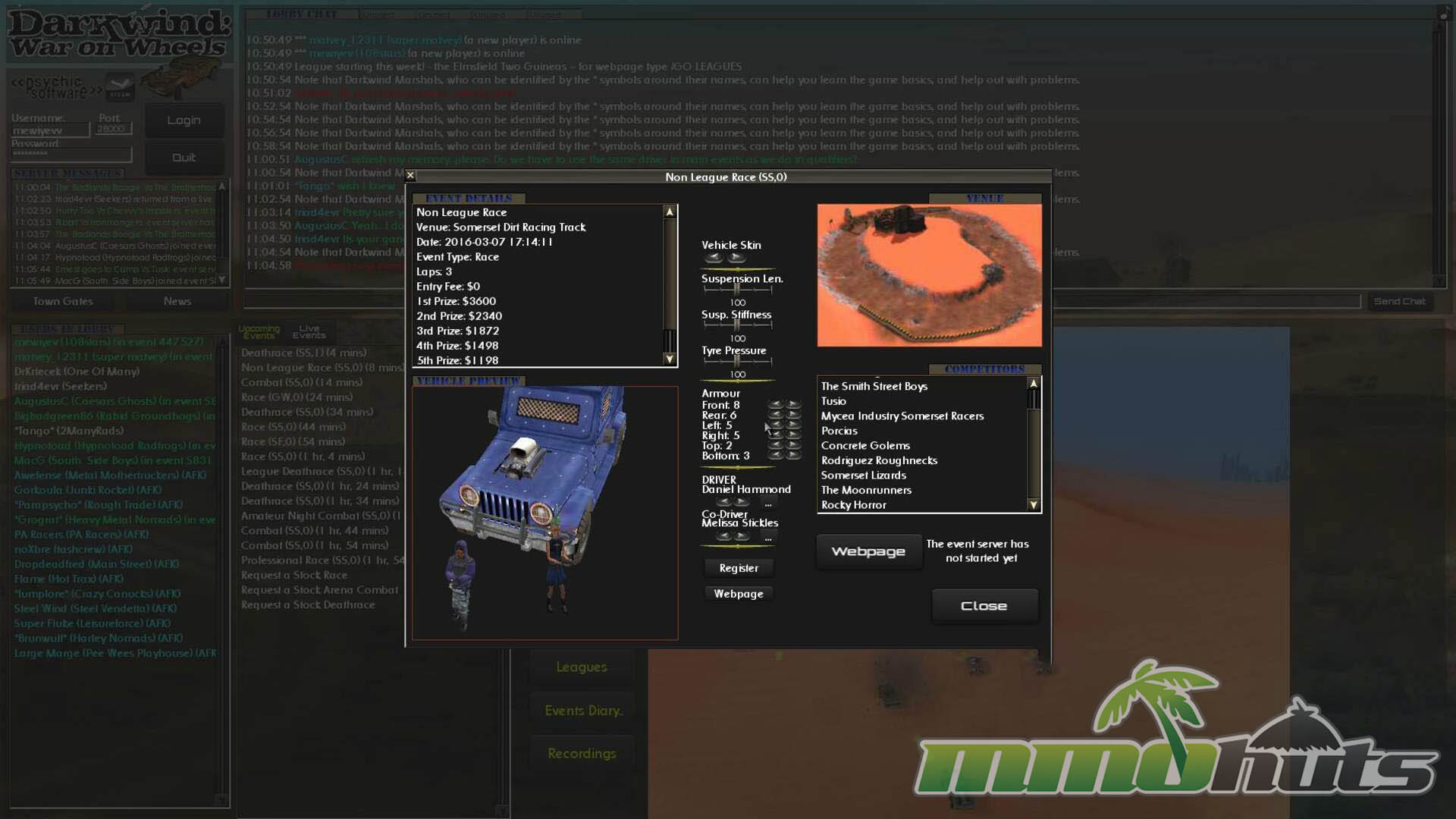Click the large Close button
This screenshot has height=819, width=1456.
[984, 606]
